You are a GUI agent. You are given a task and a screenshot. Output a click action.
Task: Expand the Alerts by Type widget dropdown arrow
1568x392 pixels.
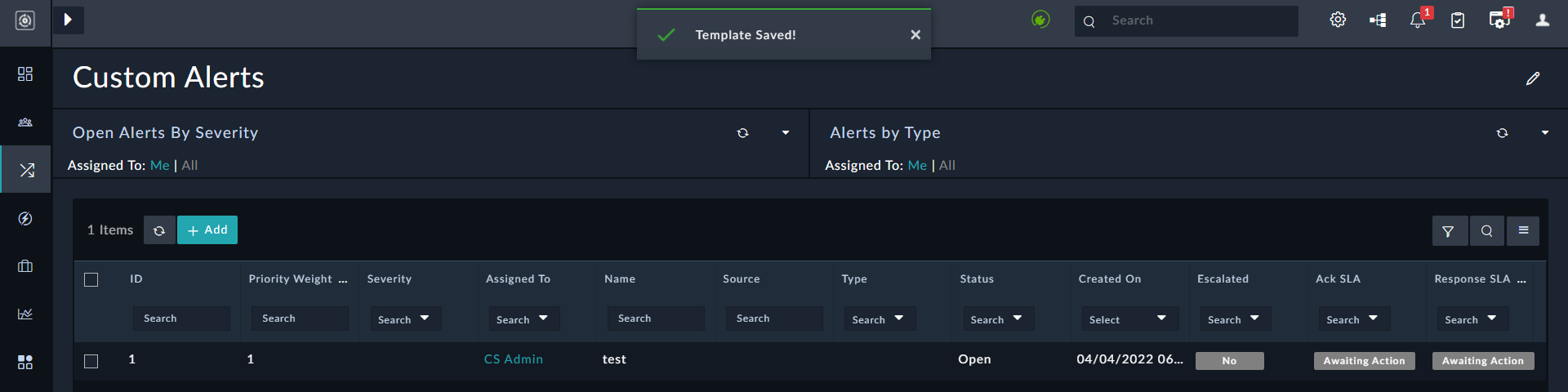pos(1544,133)
